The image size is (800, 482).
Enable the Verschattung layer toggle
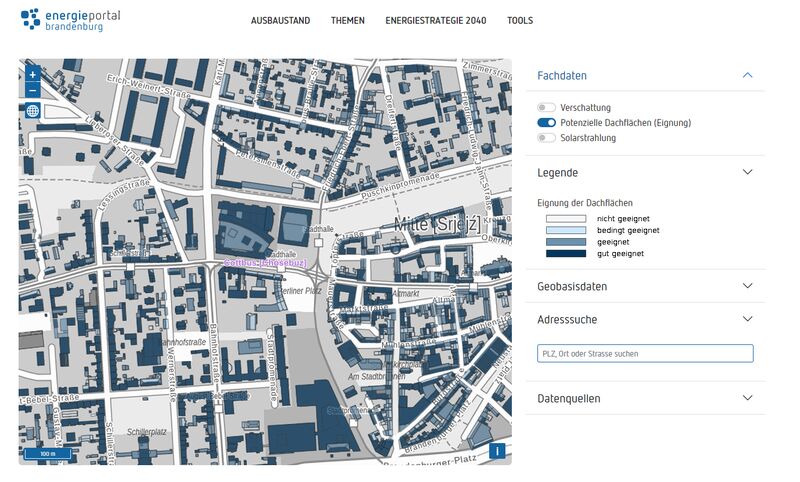click(x=546, y=107)
